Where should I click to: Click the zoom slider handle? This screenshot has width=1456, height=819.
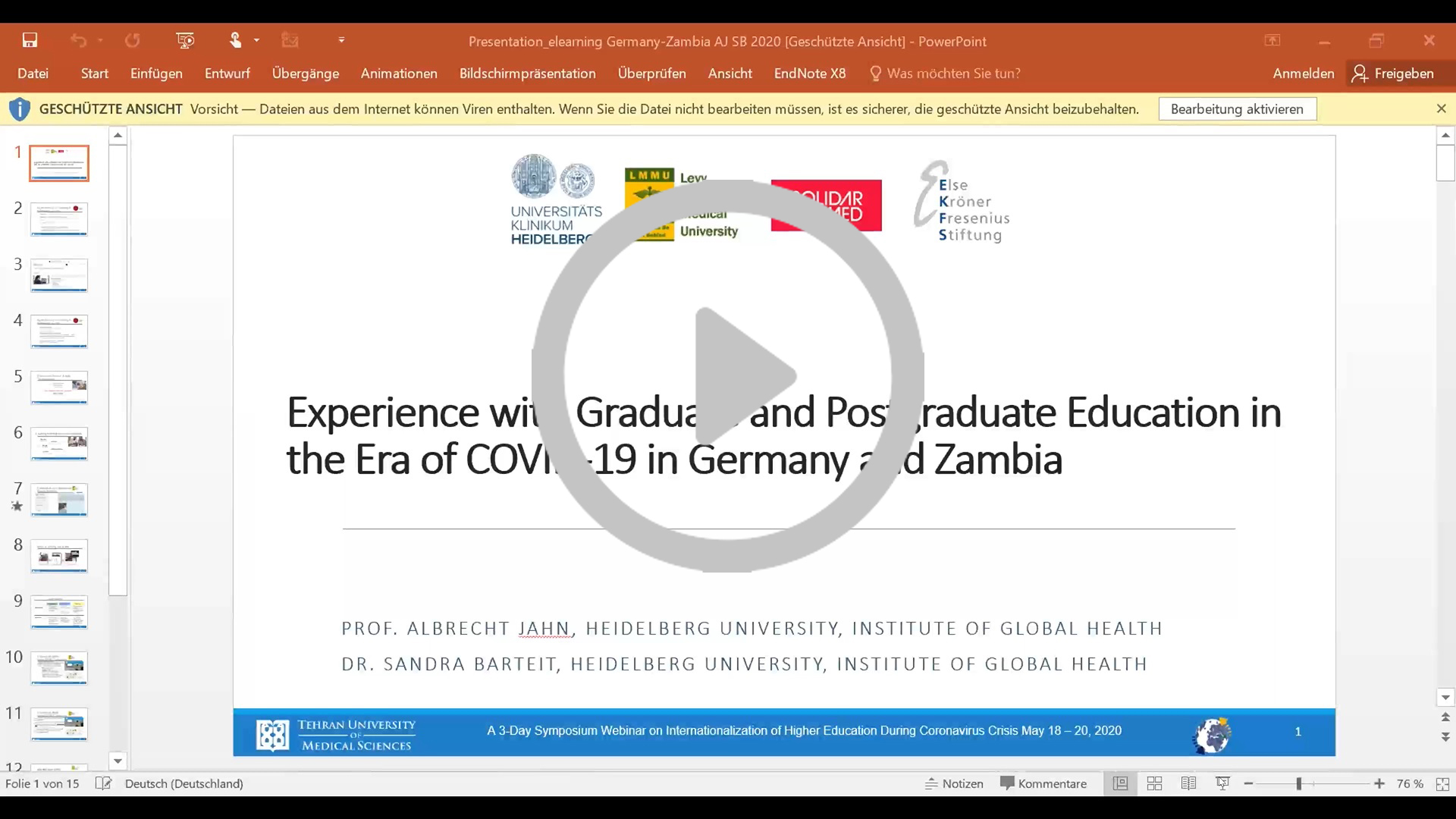coord(1299,783)
